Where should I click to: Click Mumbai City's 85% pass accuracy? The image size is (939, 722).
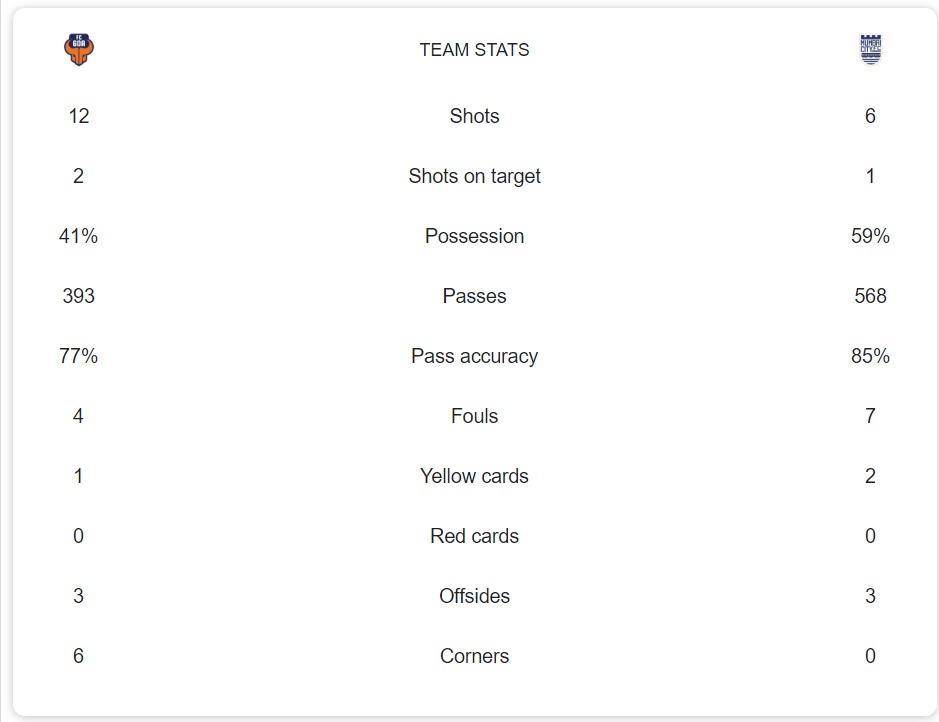pos(870,356)
